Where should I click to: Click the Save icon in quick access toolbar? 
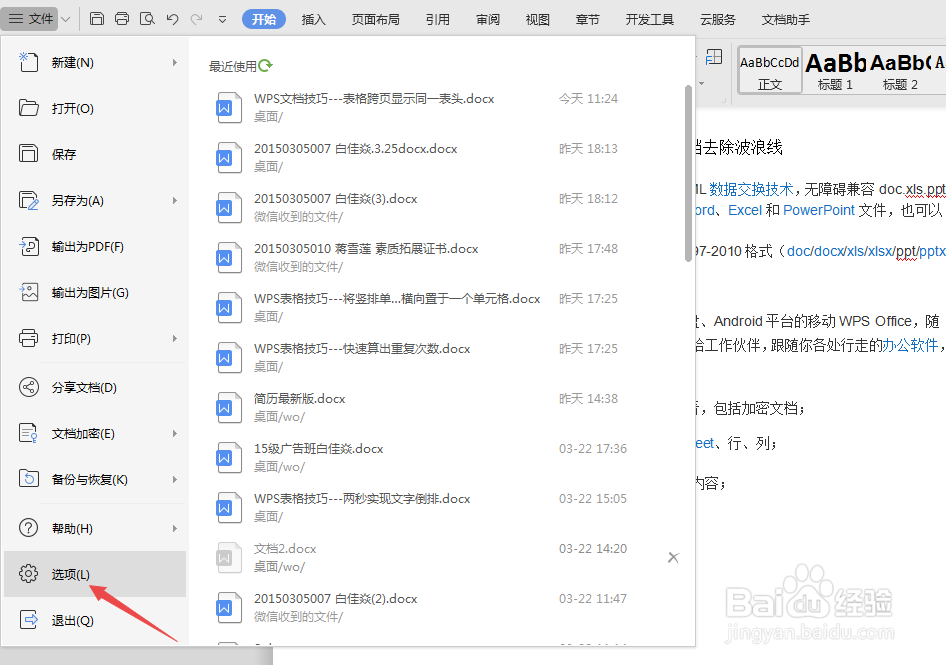(96, 18)
